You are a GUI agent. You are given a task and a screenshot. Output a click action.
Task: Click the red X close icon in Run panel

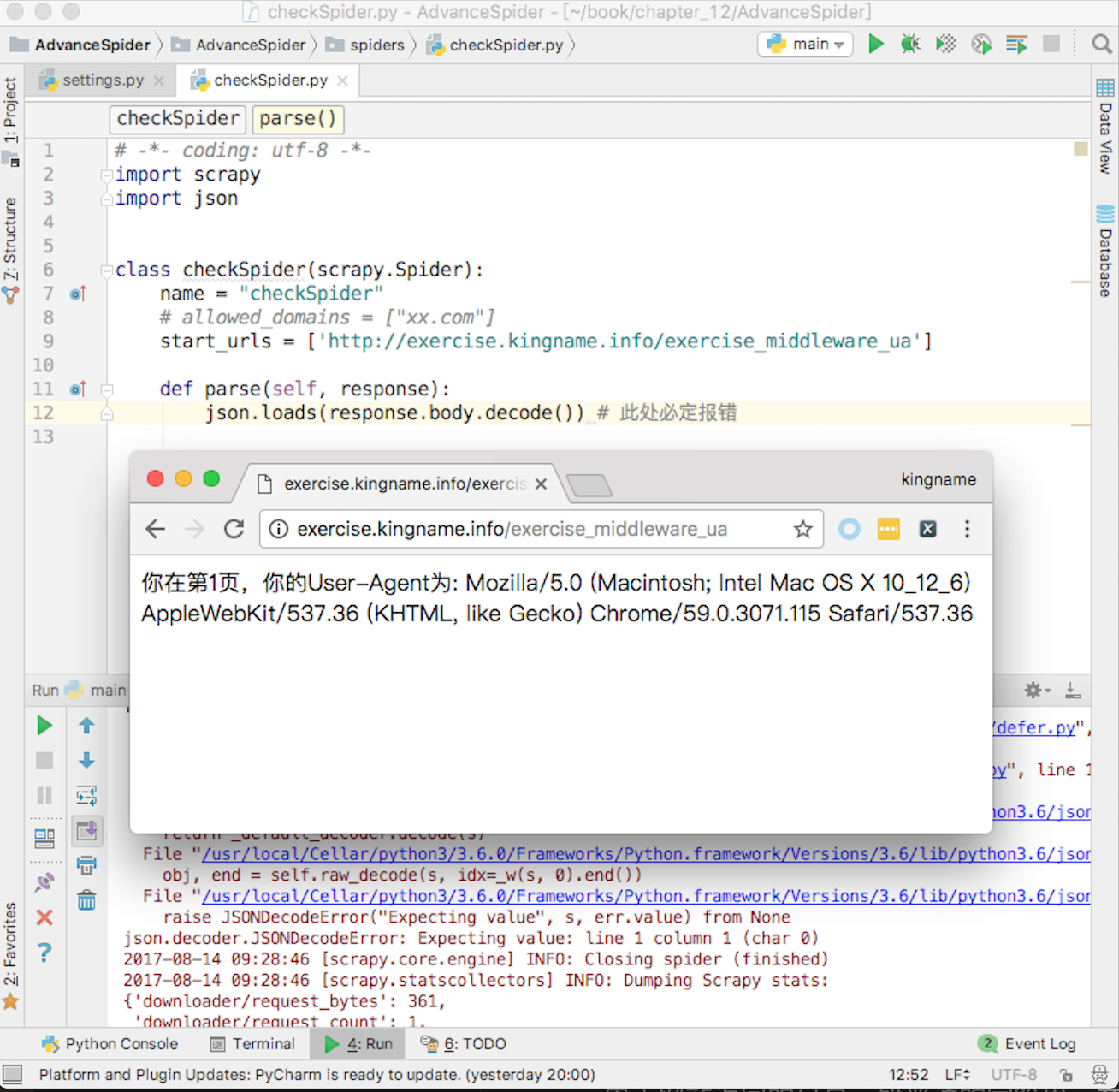(44, 917)
